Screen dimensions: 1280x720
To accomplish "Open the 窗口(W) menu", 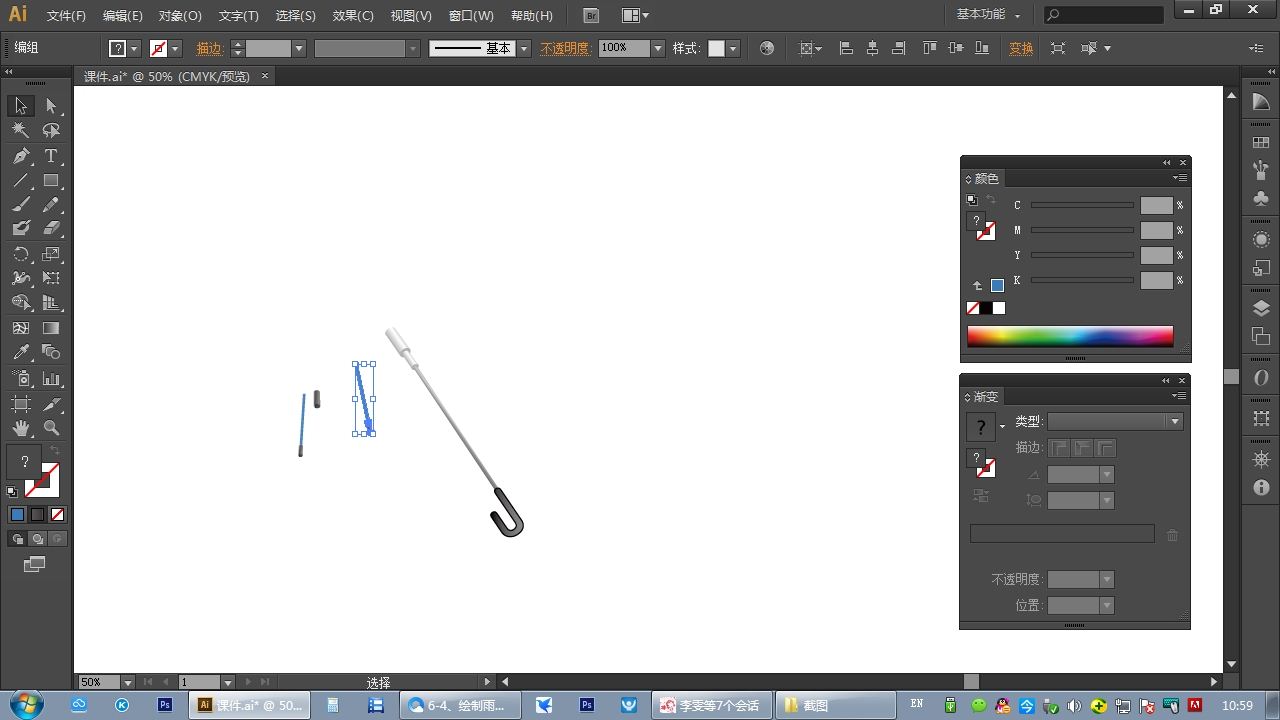I will pyautogui.click(x=471, y=16).
